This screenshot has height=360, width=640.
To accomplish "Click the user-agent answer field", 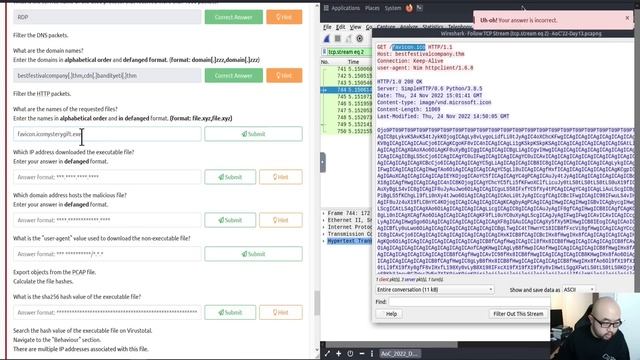I will pos(107,254).
